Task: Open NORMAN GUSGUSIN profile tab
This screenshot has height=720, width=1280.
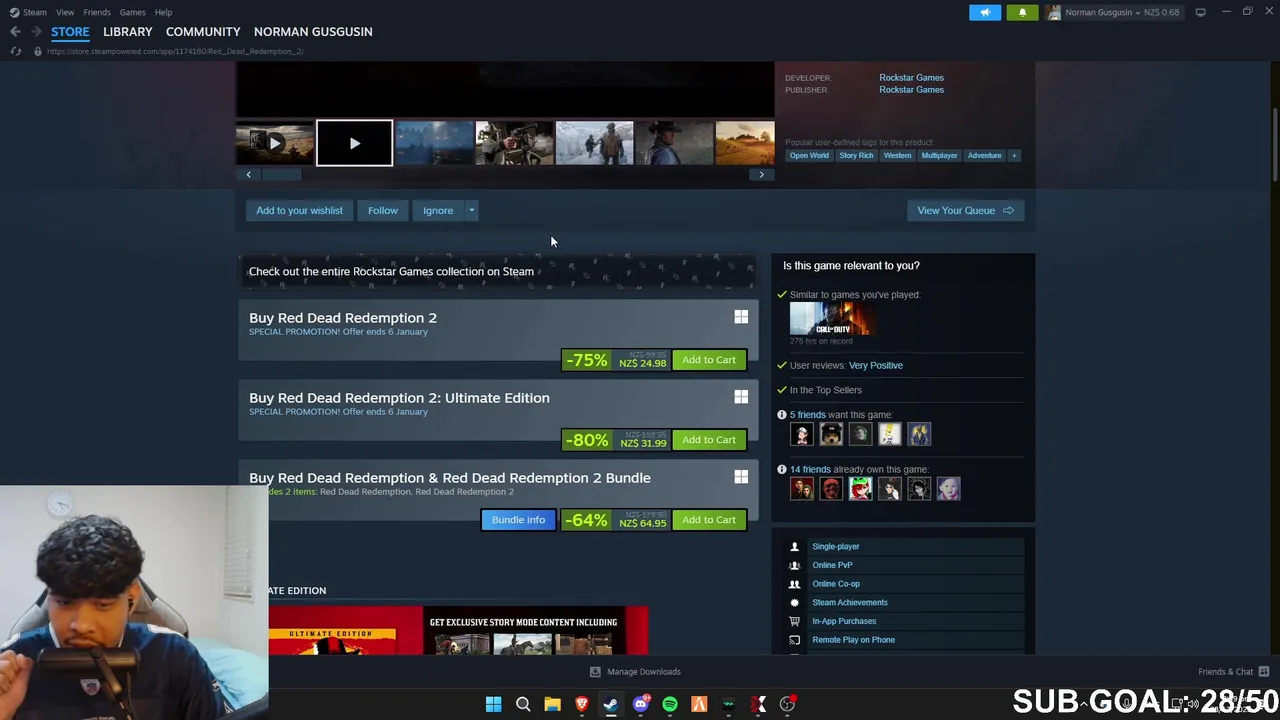Action: 313,32
